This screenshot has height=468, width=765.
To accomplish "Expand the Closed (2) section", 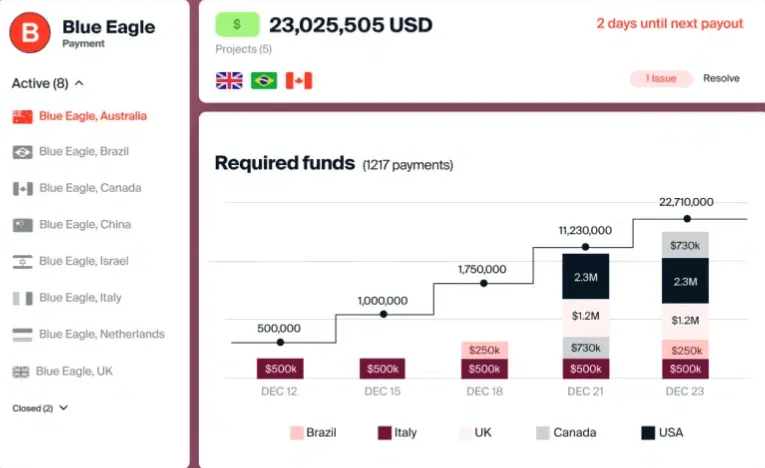I will 63,407.
